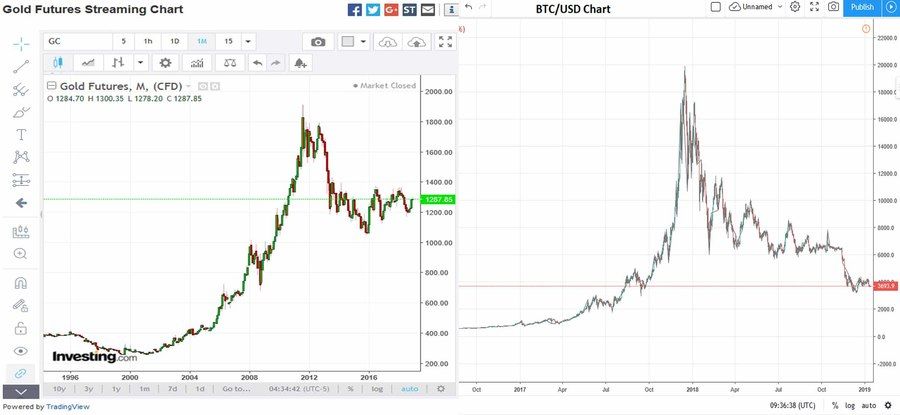Select the XABCD pattern tool
Viewport: 900px width, 415px height.
point(21,157)
